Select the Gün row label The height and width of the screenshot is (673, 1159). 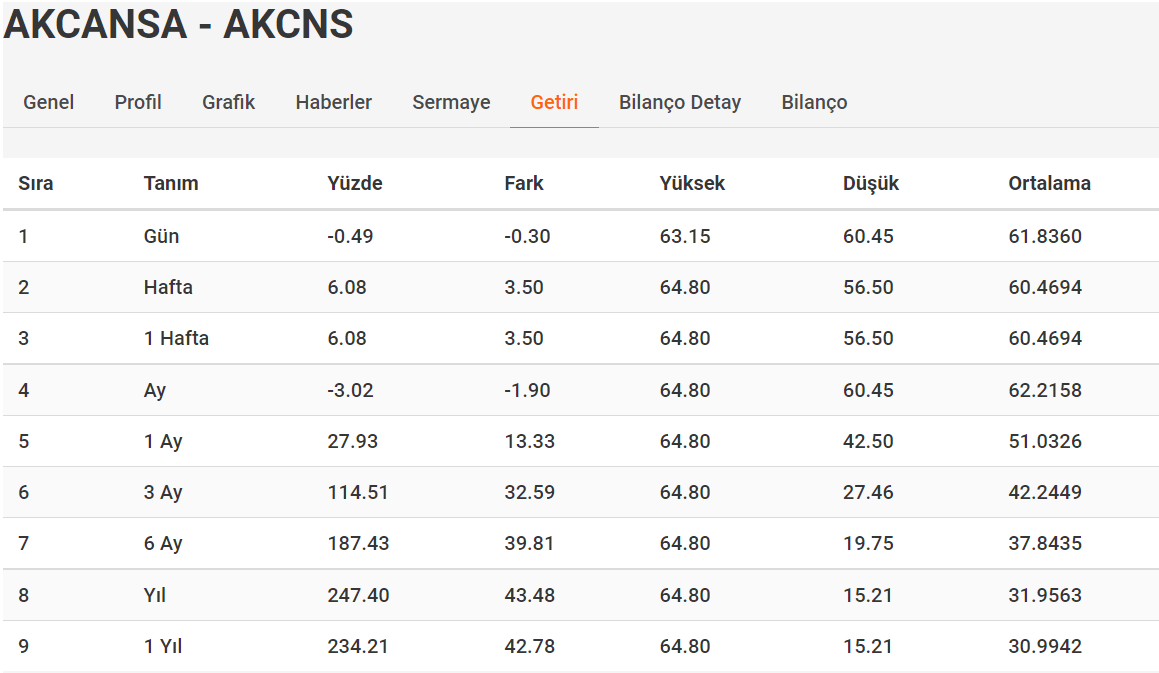coord(161,236)
